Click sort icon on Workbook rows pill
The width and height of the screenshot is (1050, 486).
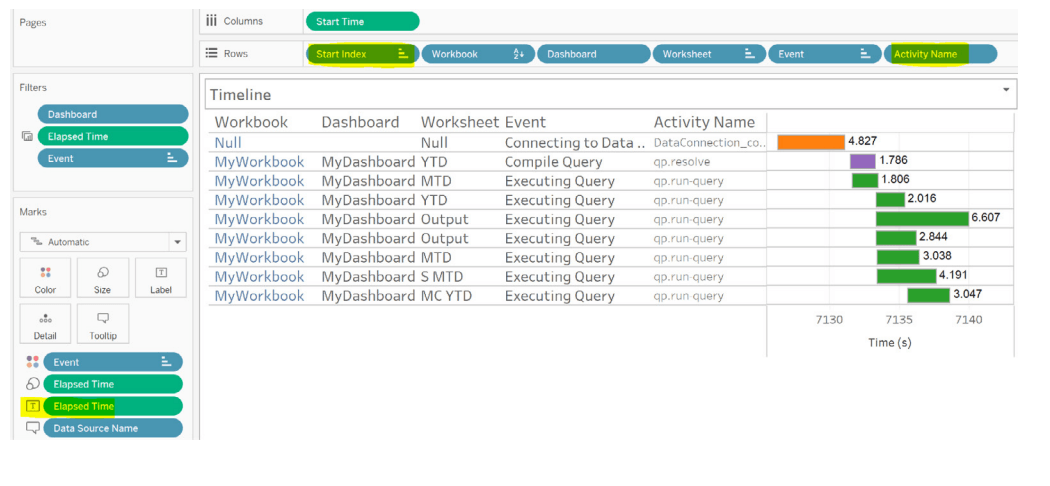(x=519, y=54)
